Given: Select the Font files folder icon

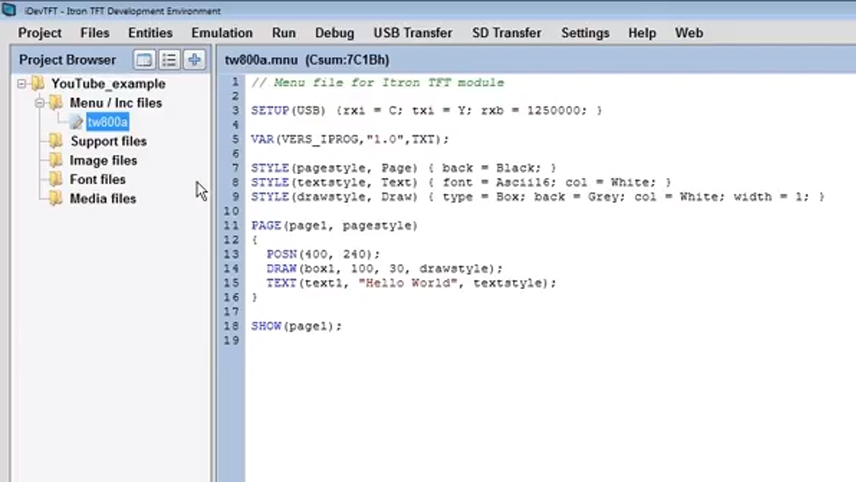Looking at the screenshot, I should pos(56,179).
